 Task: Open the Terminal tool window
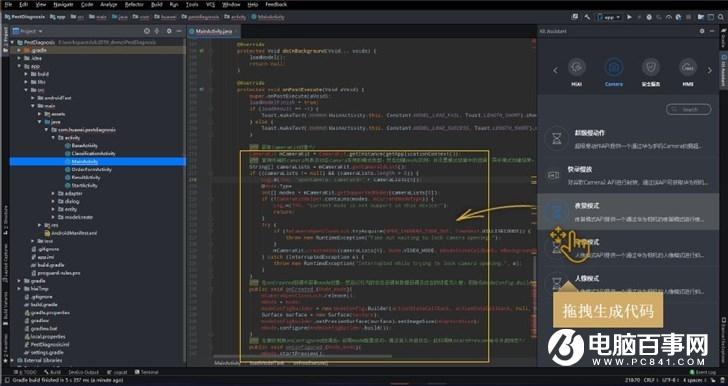pos(147,372)
